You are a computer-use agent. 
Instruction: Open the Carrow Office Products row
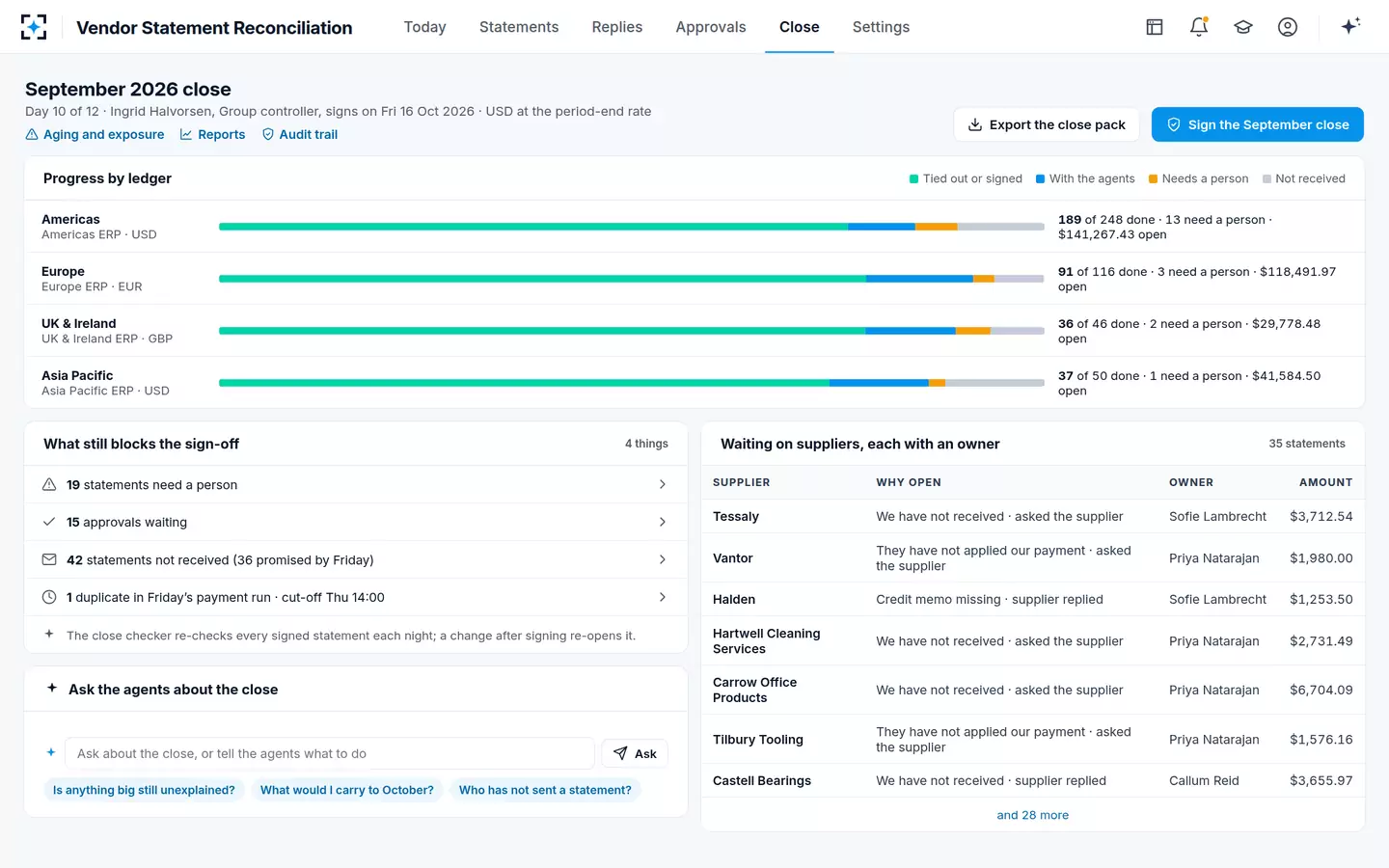[x=1032, y=691]
